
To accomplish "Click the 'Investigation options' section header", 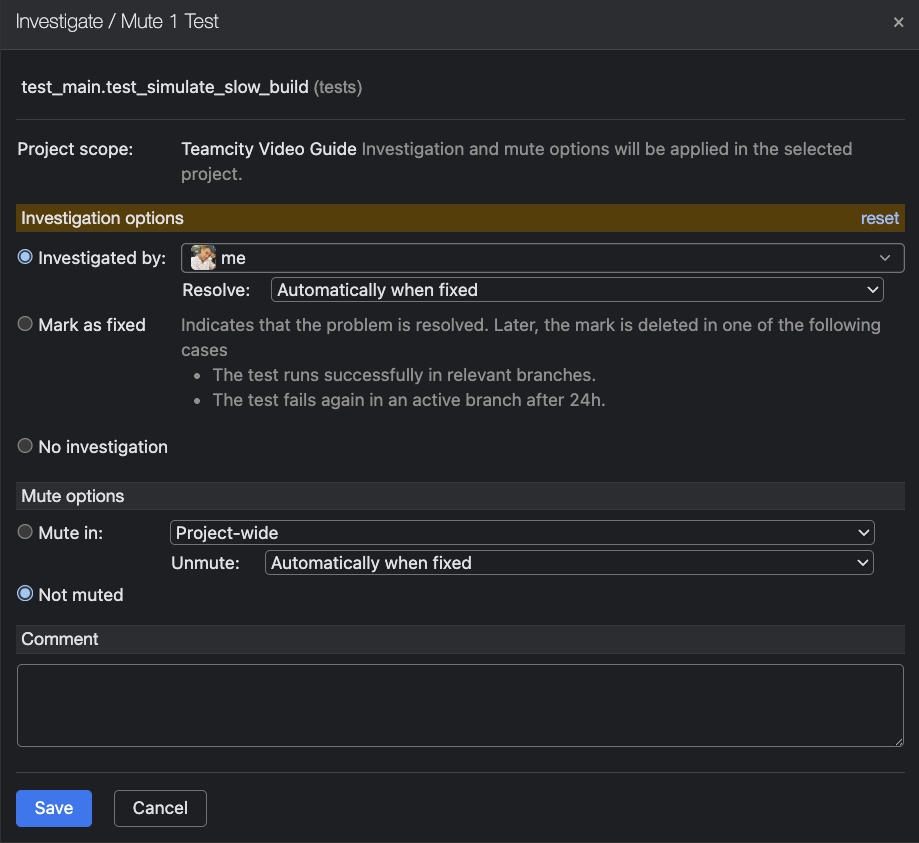I will (x=103, y=218).
